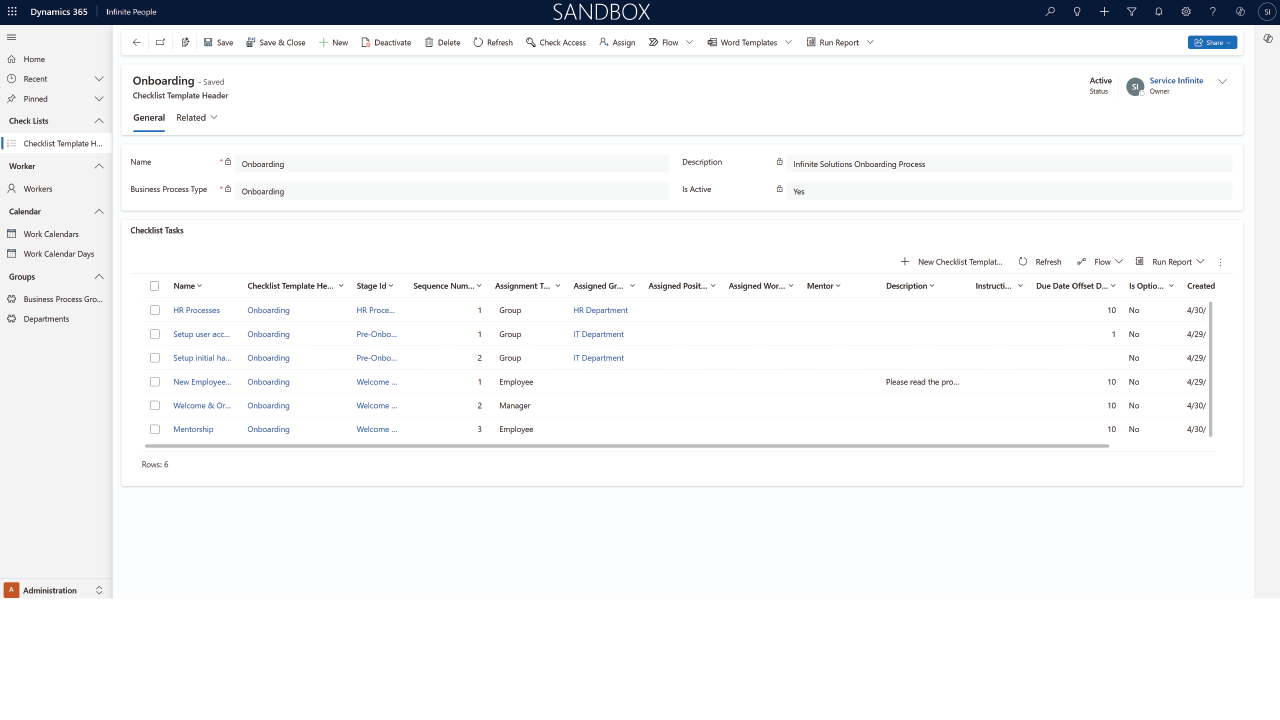Screen dimensions: 1280x720
Task: Open the app launcher waffle icon
Action: tap(12, 12)
